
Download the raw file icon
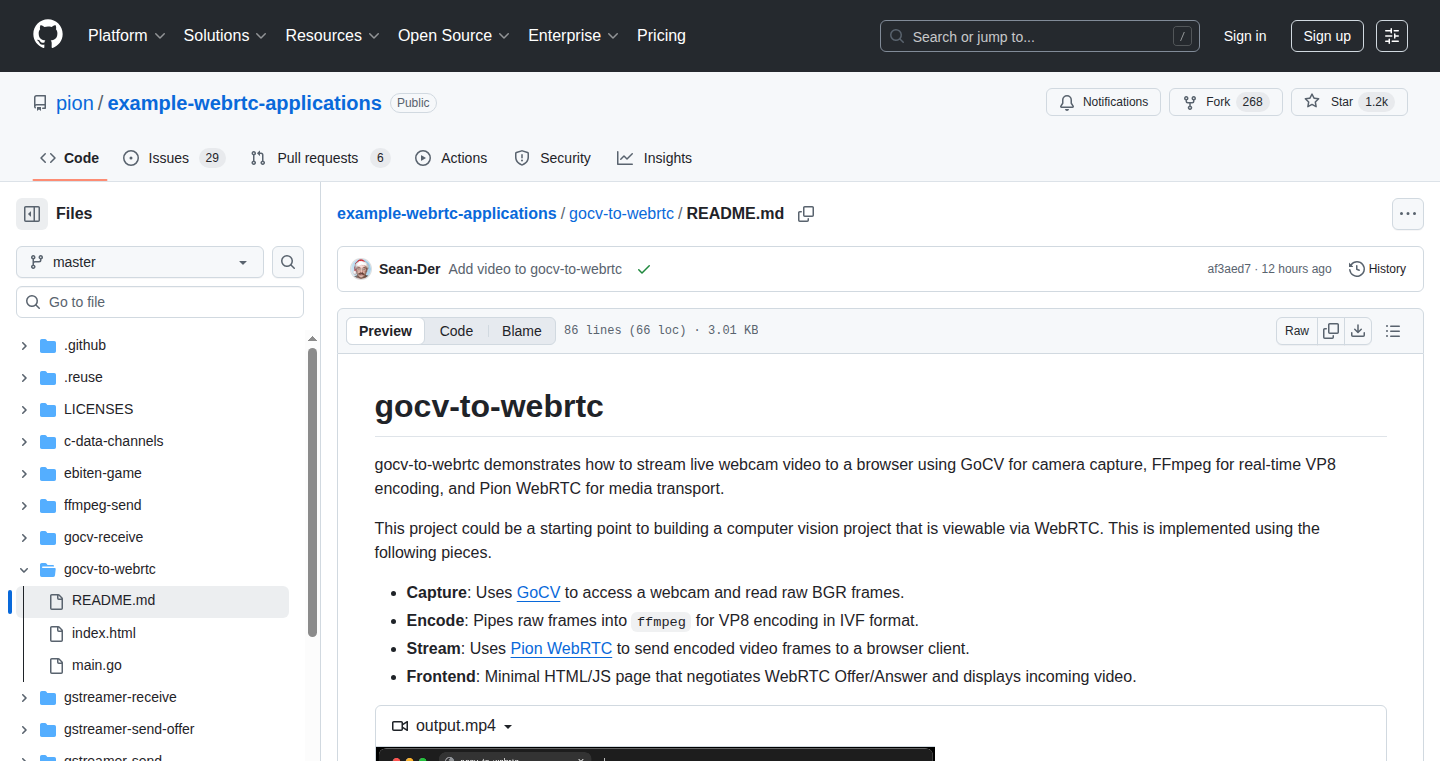tap(1358, 331)
